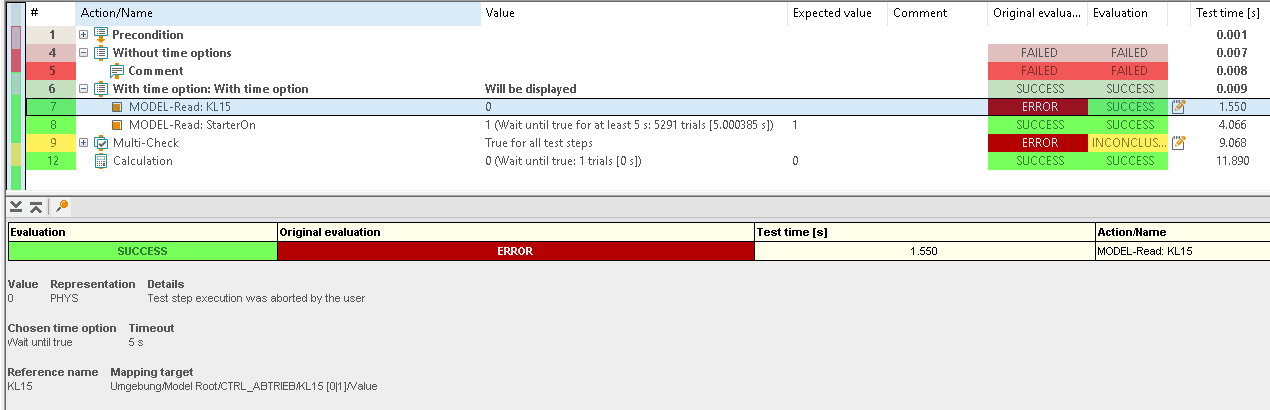Collapse the 'With time option' node

[83, 89]
